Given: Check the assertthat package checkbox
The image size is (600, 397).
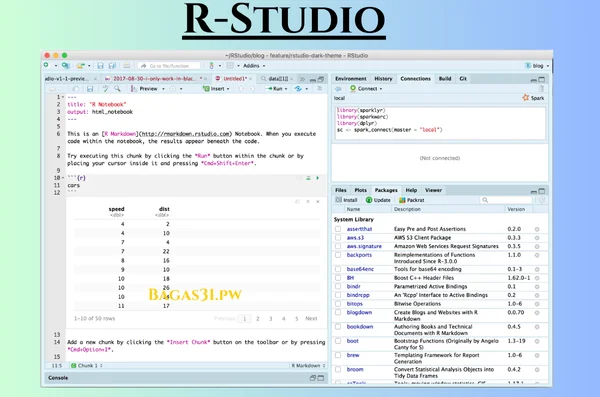Looking at the screenshot, I should pyautogui.click(x=338, y=229).
